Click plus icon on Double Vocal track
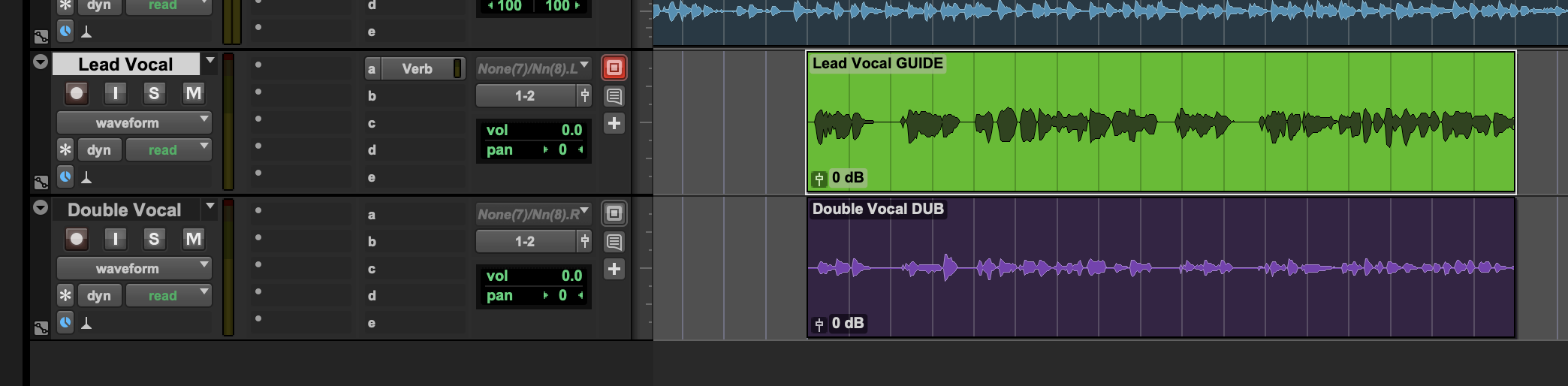This screenshot has height=386, width=1568. point(614,269)
